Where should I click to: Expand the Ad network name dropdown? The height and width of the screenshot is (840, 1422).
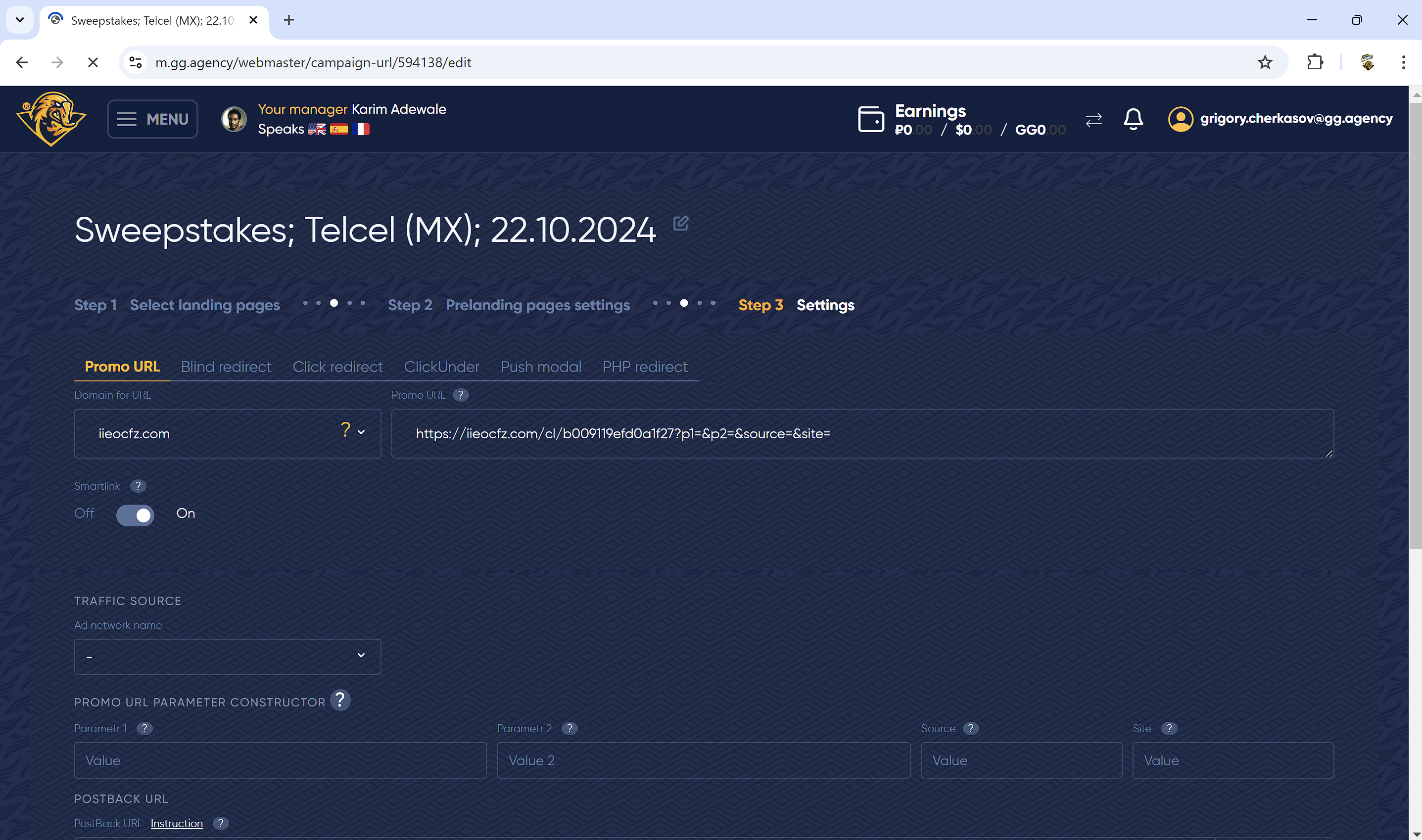(228, 656)
